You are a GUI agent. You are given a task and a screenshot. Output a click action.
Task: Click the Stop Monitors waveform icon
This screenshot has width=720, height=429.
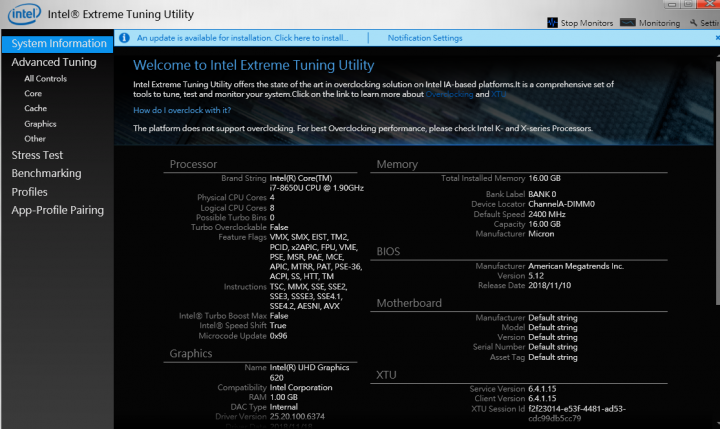tap(552, 23)
